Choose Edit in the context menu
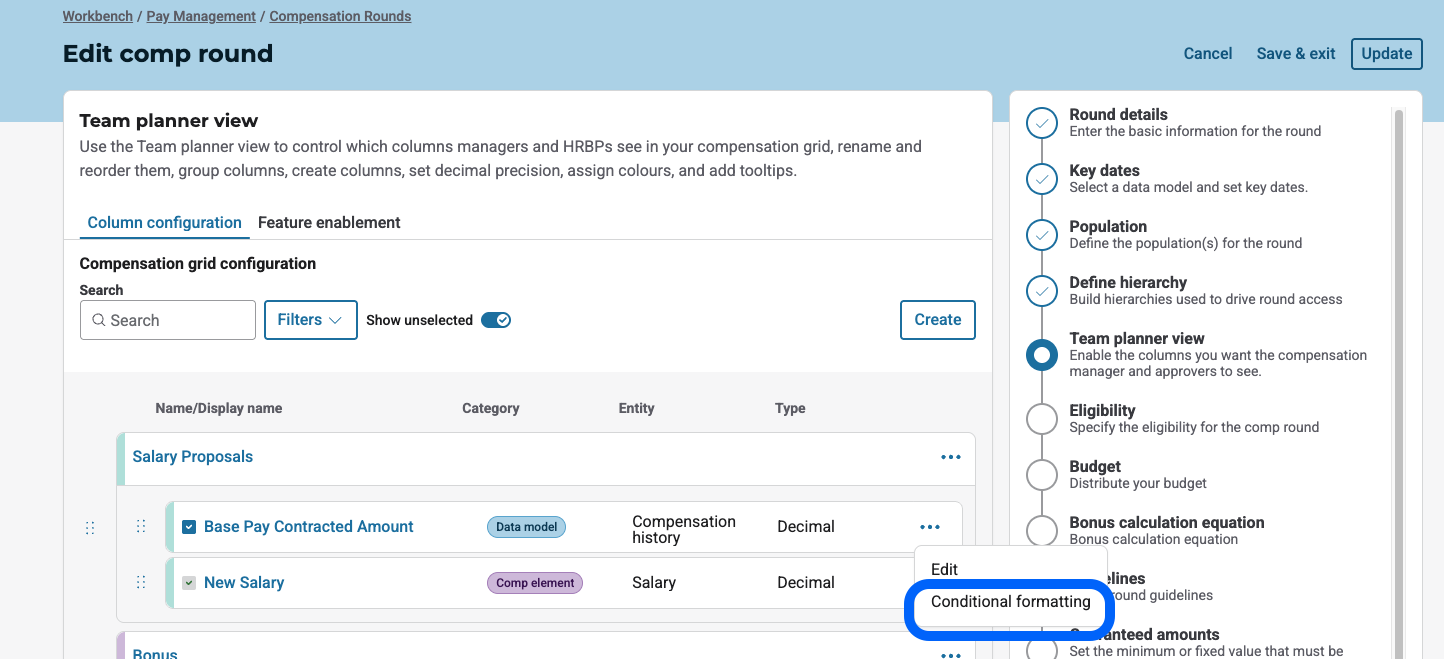 944,569
